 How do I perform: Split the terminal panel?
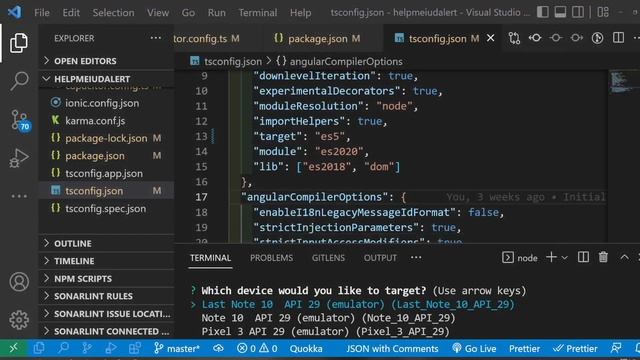pos(583,257)
